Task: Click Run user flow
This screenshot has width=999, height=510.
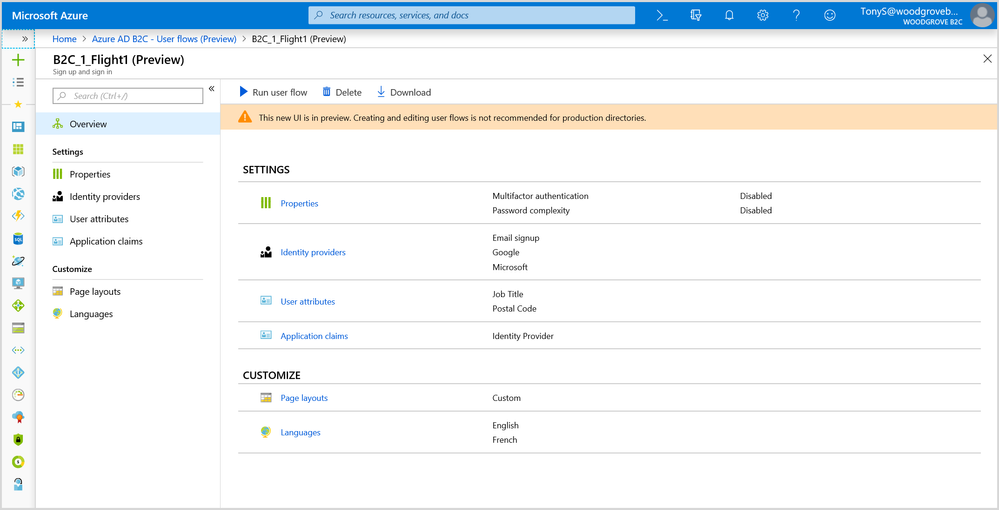Action: pyautogui.click(x=273, y=92)
